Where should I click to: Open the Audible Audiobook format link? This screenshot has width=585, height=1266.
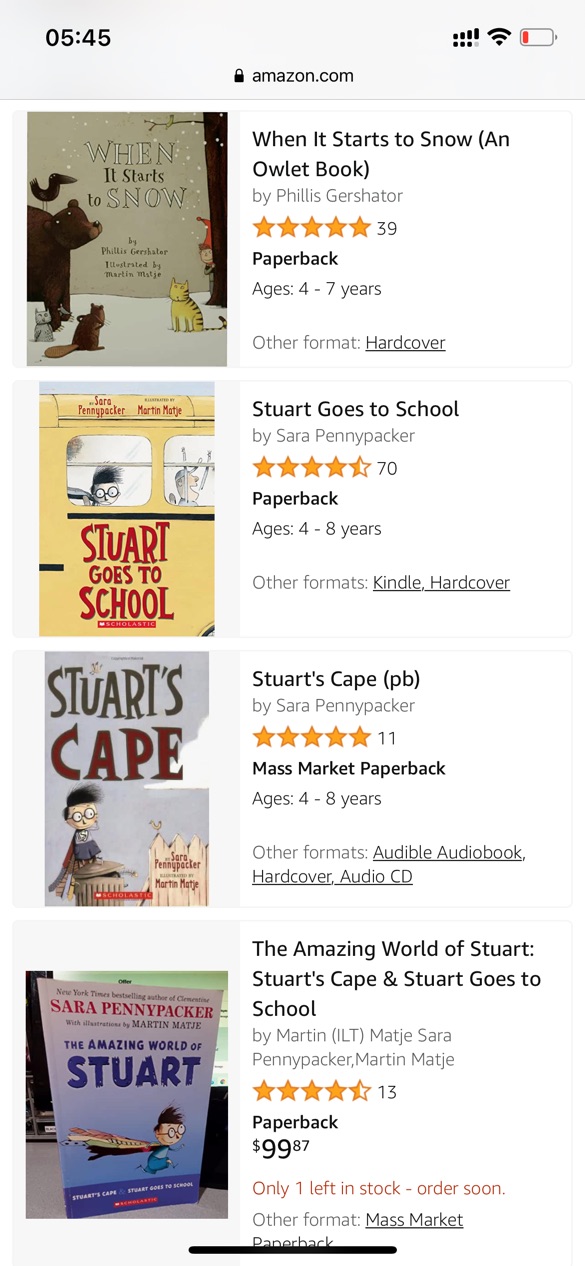449,853
